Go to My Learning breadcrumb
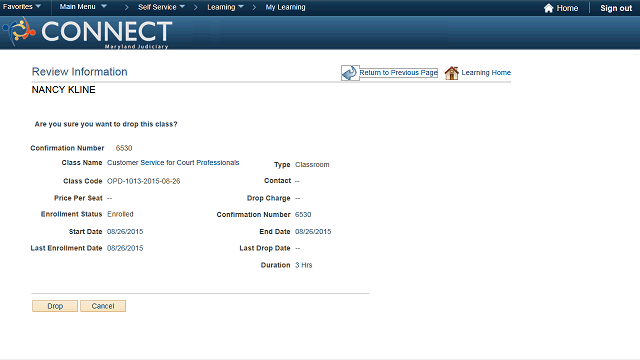The width and height of the screenshot is (640, 360). pos(285,7)
